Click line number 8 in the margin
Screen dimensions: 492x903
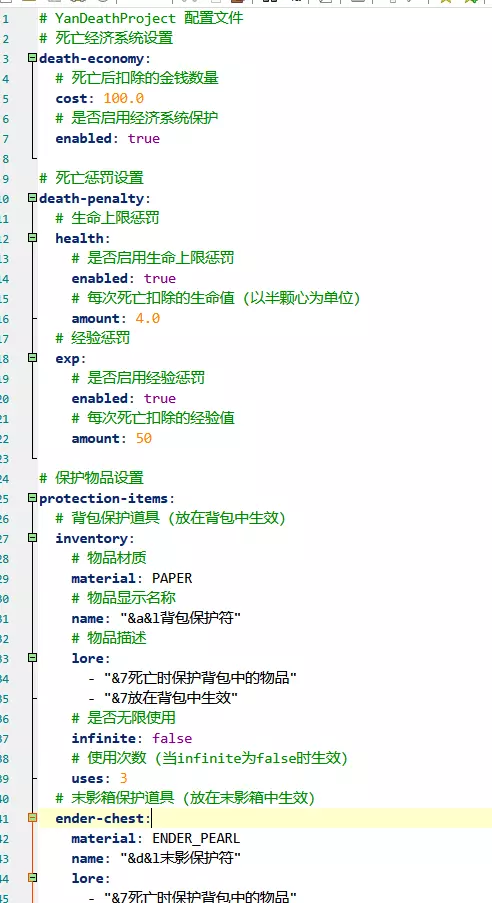6,159
